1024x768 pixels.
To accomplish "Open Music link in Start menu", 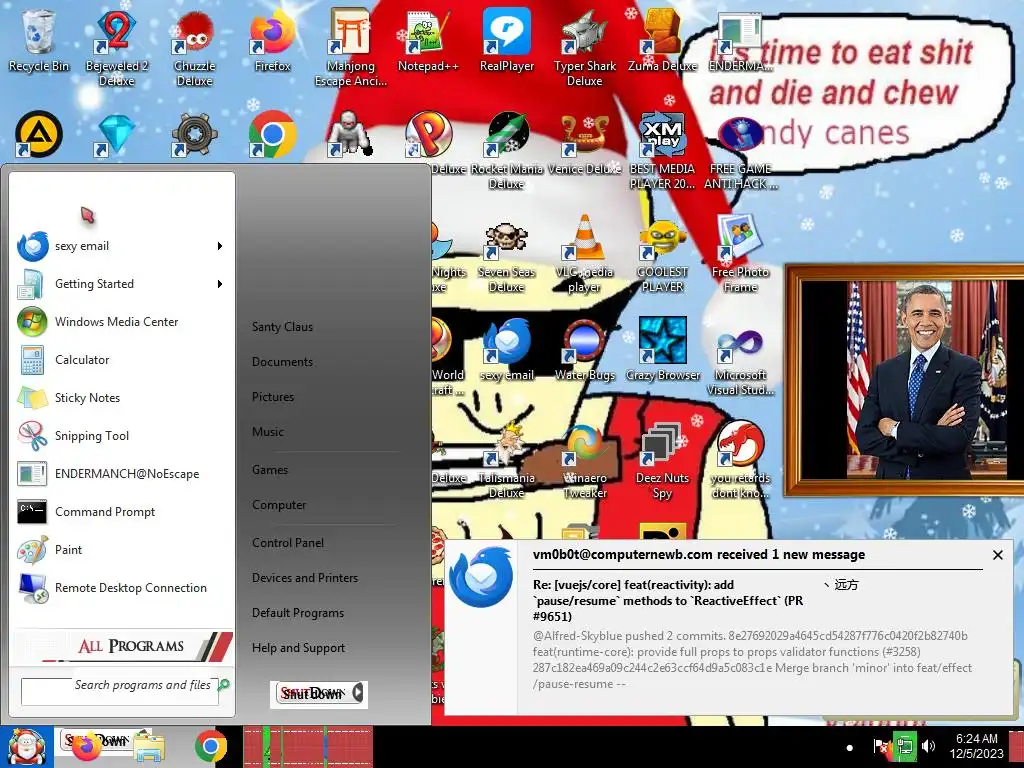I will tap(268, 432).
